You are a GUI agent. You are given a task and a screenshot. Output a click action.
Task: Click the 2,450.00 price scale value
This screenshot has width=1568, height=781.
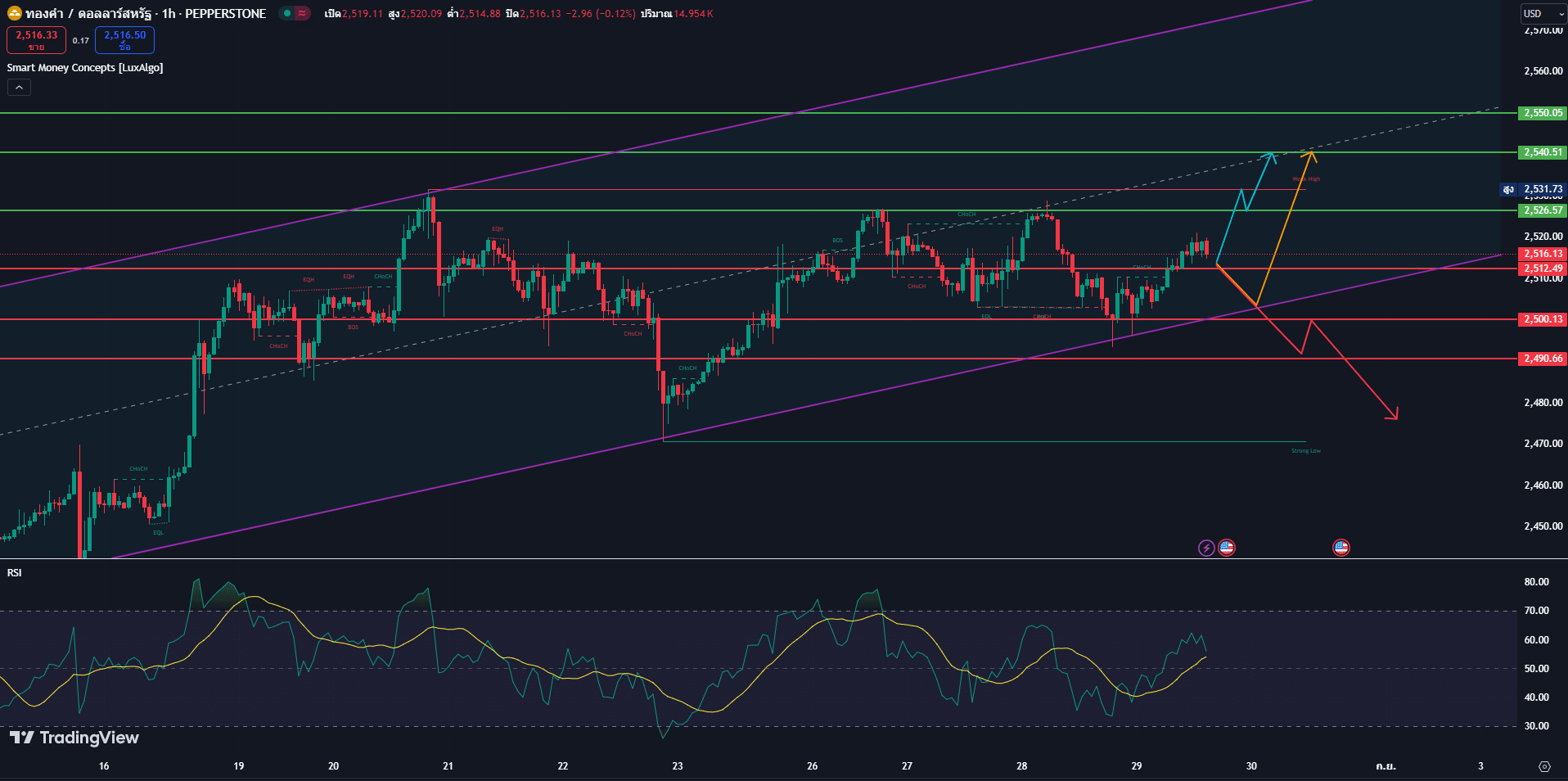click(1543, 526)
